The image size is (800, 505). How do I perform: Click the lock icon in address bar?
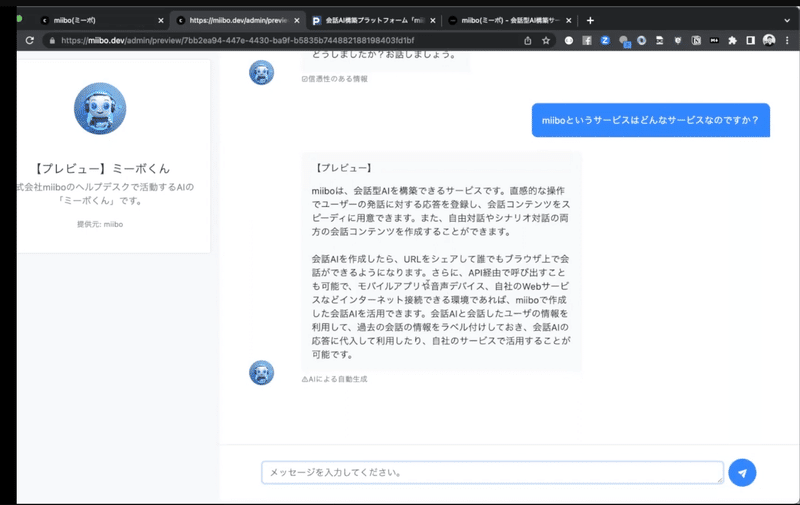pos(52,40)
